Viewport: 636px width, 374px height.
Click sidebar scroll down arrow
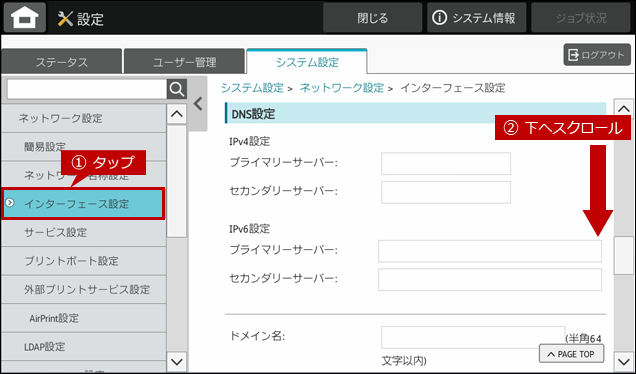(177, 361)
